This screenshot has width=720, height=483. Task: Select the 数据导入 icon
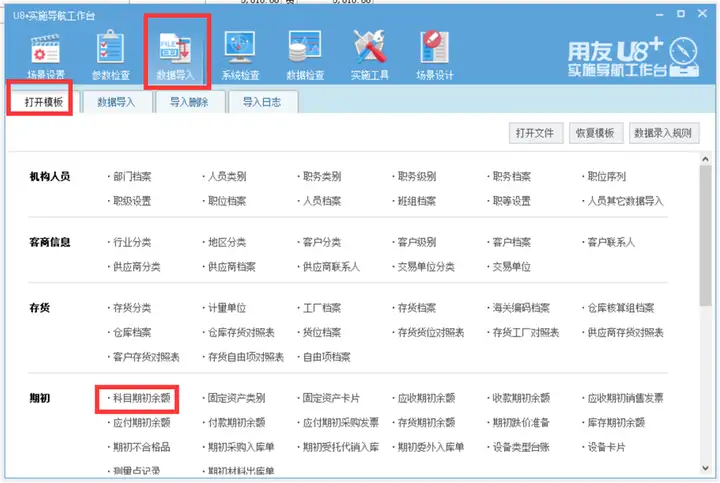[x=176, y=56]
